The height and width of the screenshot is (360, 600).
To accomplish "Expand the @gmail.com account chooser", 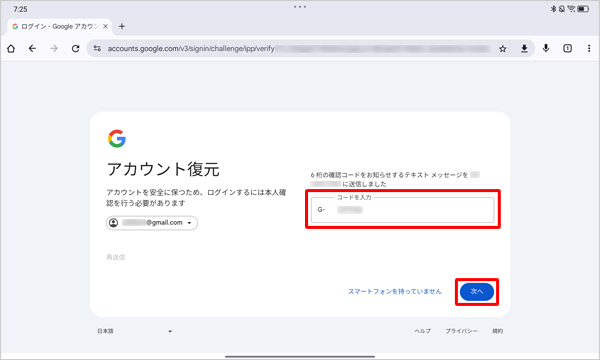I will [x=152, y=223].
